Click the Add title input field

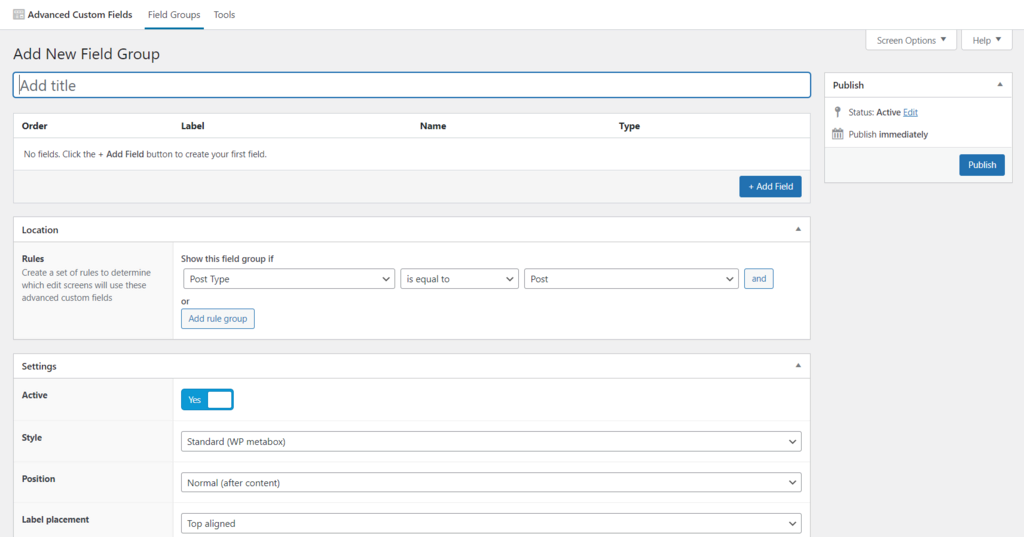(411, 85)
